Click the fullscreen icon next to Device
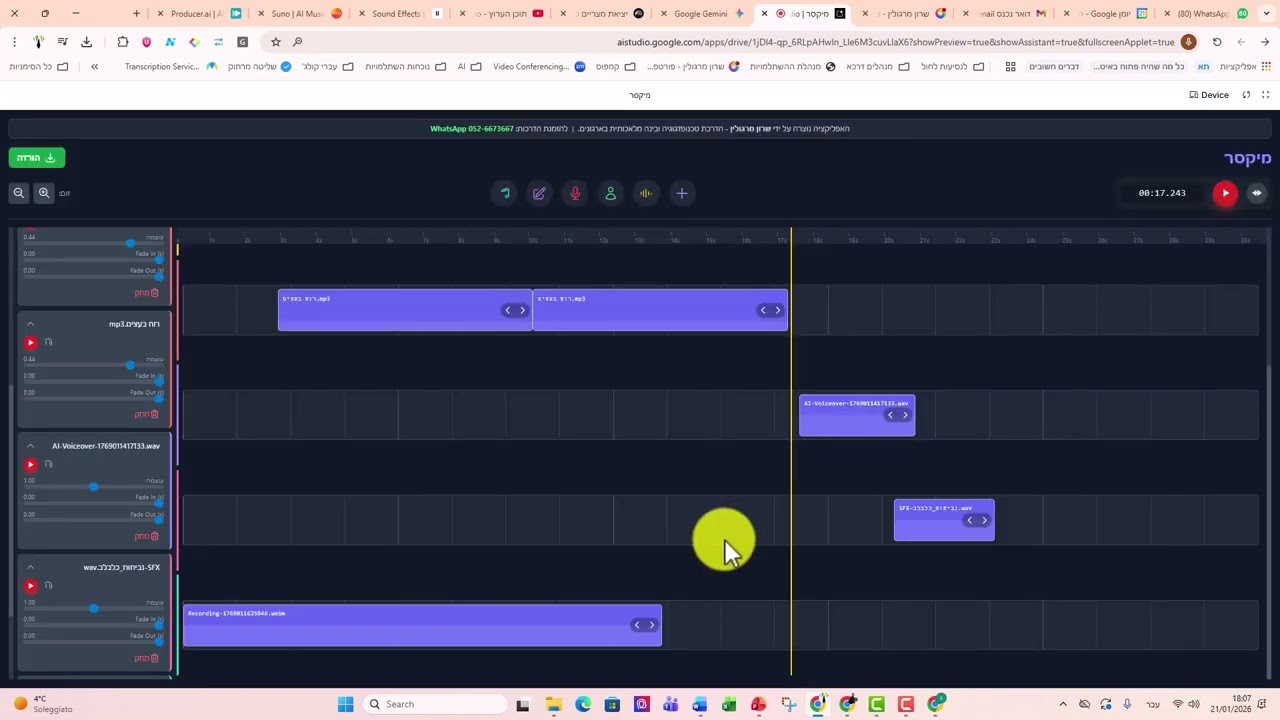 pos(1265,95)
